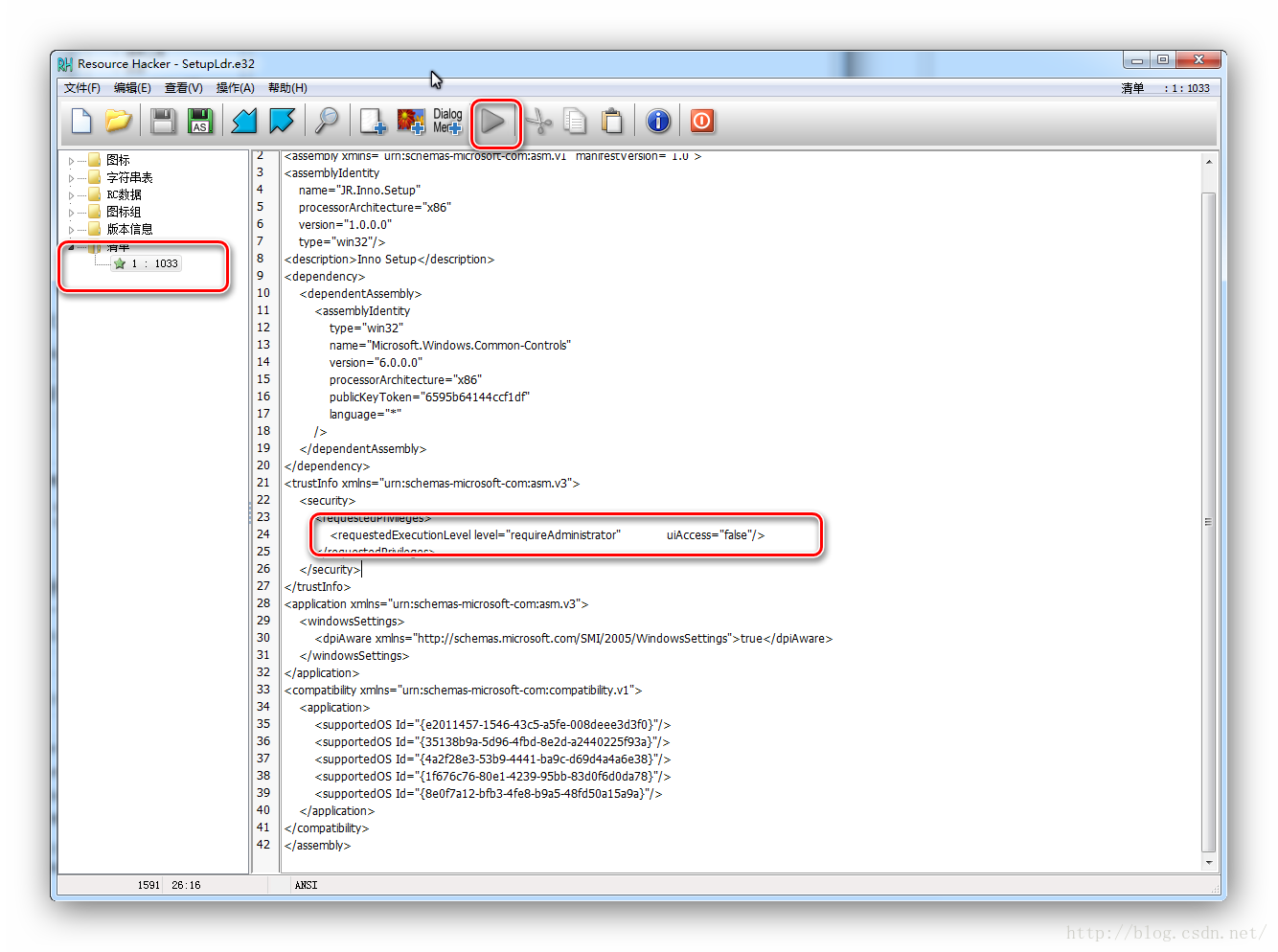Save the file with the floppy icon

163,121
